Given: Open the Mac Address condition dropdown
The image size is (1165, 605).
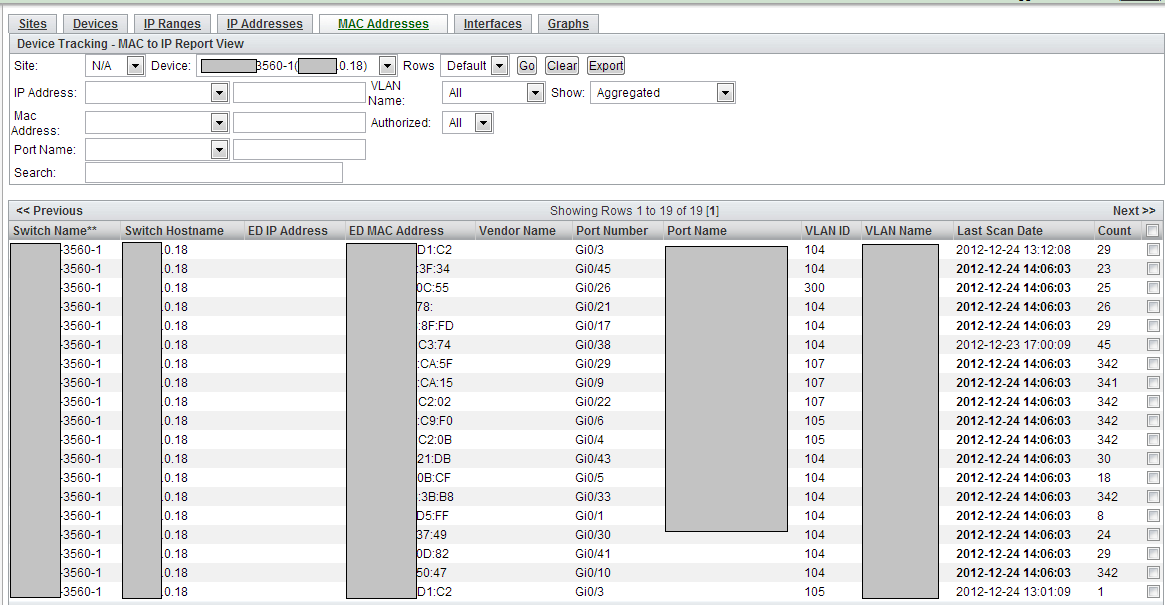Looking at the screenshot, I should pos(218,122).
